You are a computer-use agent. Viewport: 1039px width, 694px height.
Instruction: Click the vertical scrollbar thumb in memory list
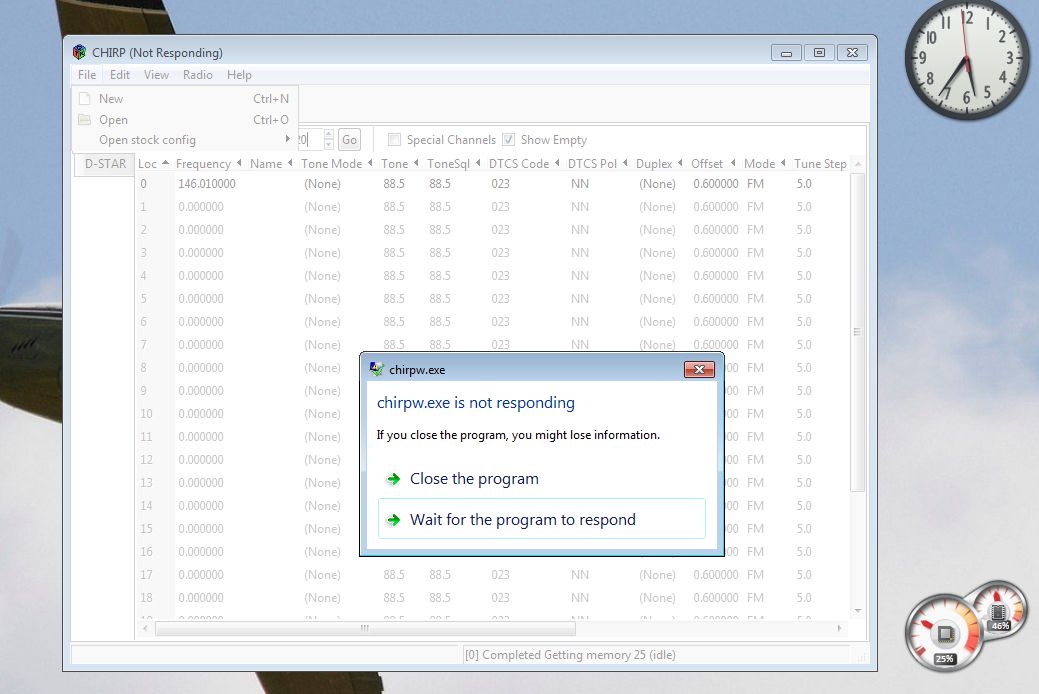click(x=857, y=331)
